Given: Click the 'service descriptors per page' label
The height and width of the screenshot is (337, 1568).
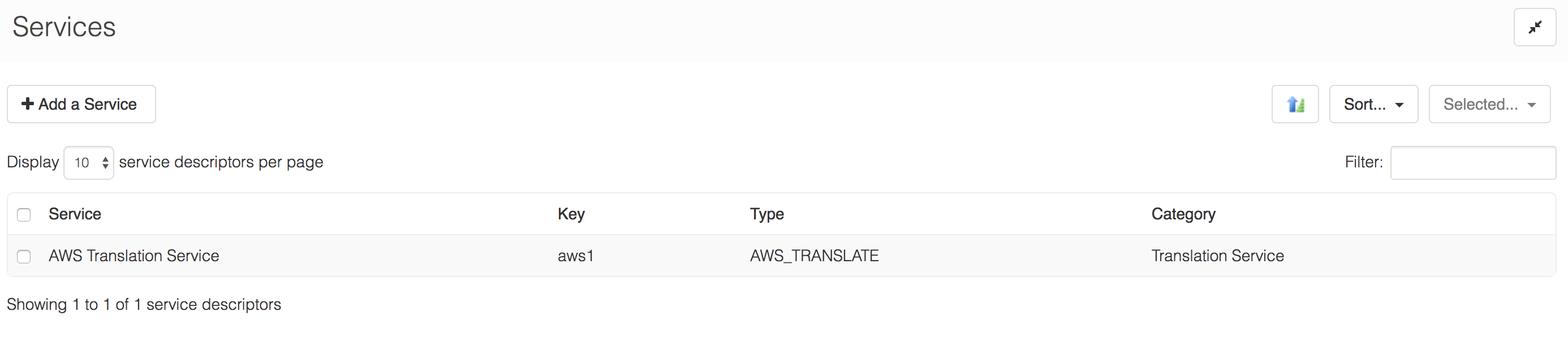Looking at the screenshot, I should [x=221, y=162].
